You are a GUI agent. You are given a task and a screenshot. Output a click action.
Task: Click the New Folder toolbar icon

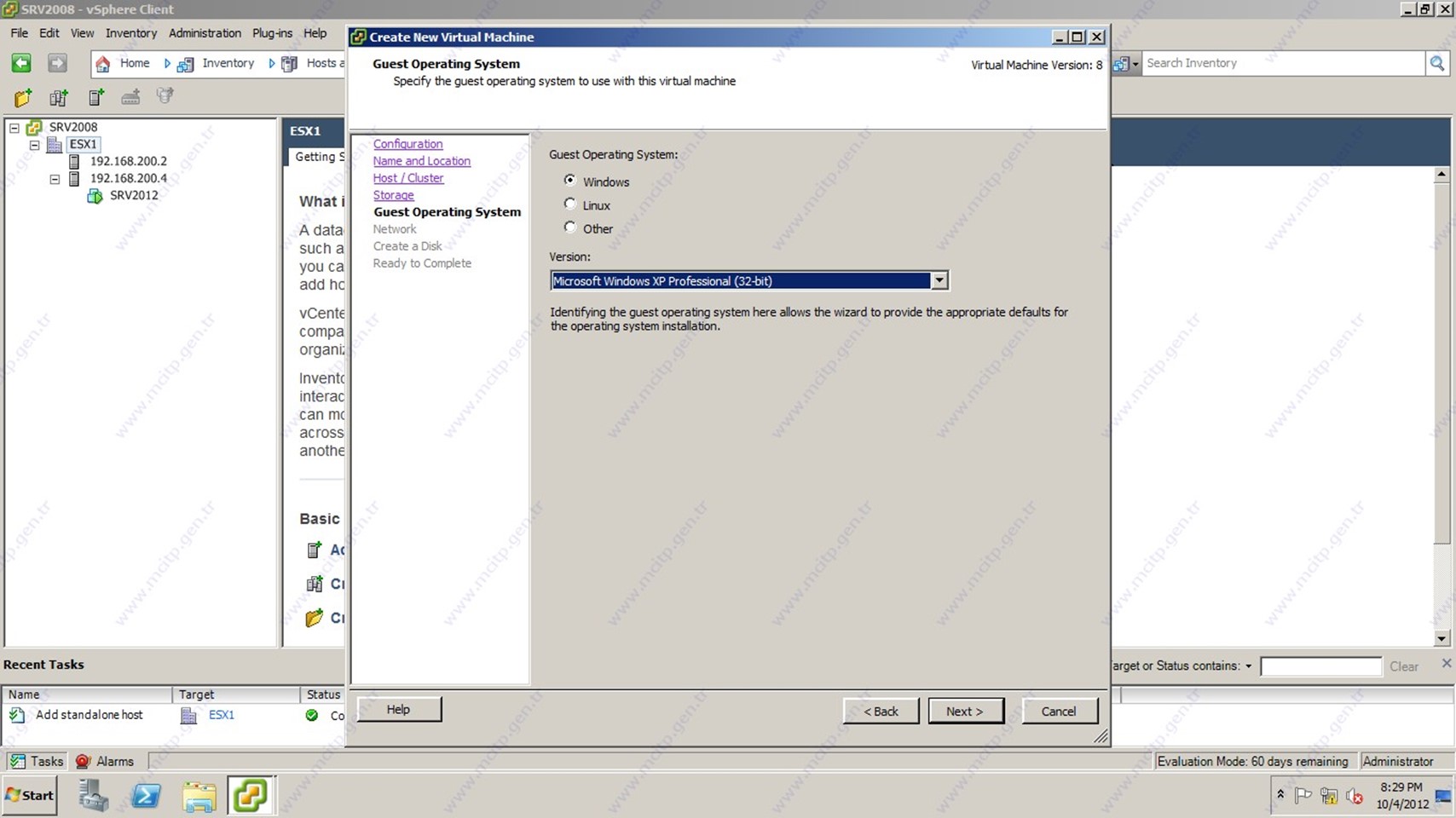[x=23, y=97]
